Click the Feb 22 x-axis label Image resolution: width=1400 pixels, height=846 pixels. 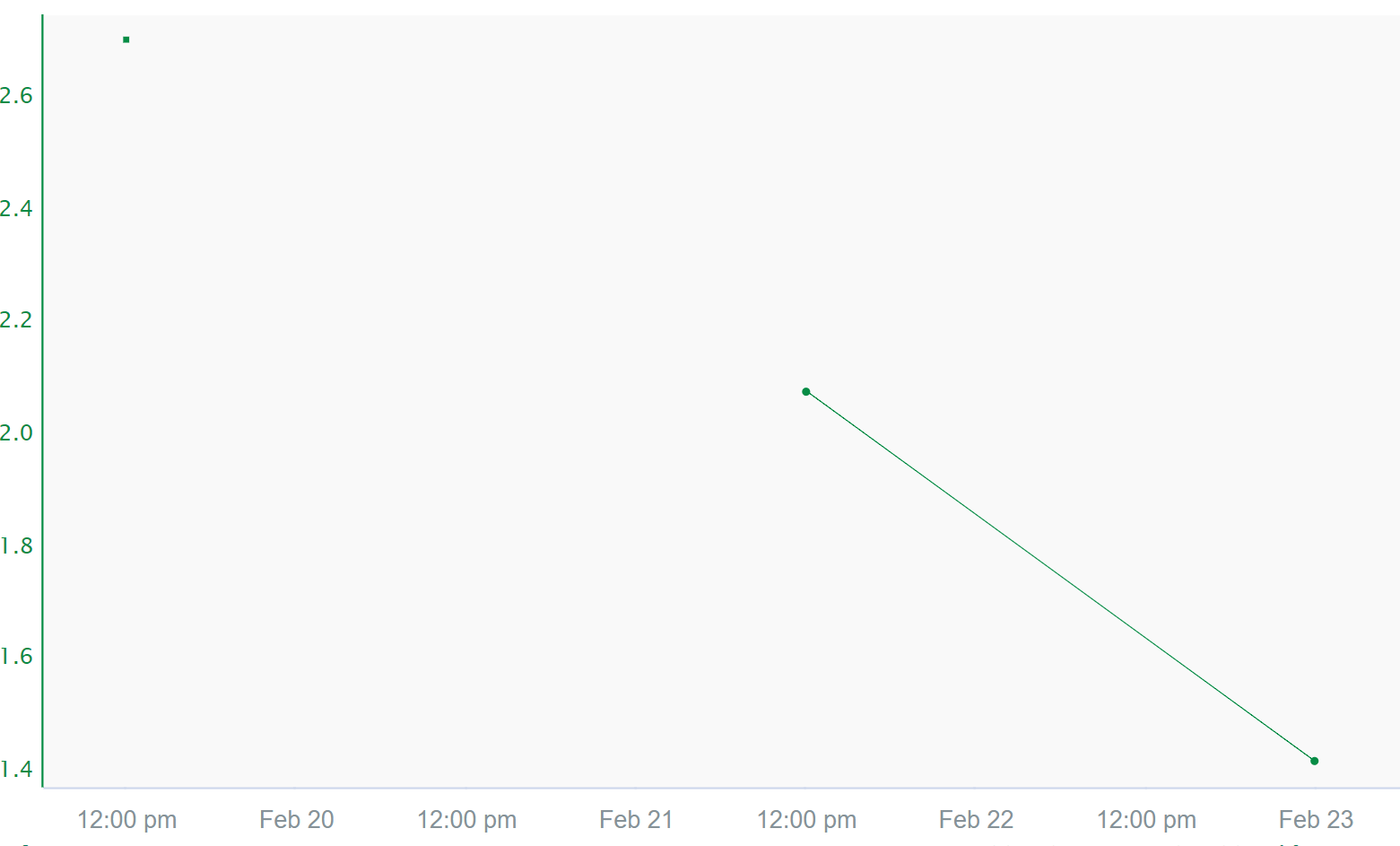tap(976, 819)
